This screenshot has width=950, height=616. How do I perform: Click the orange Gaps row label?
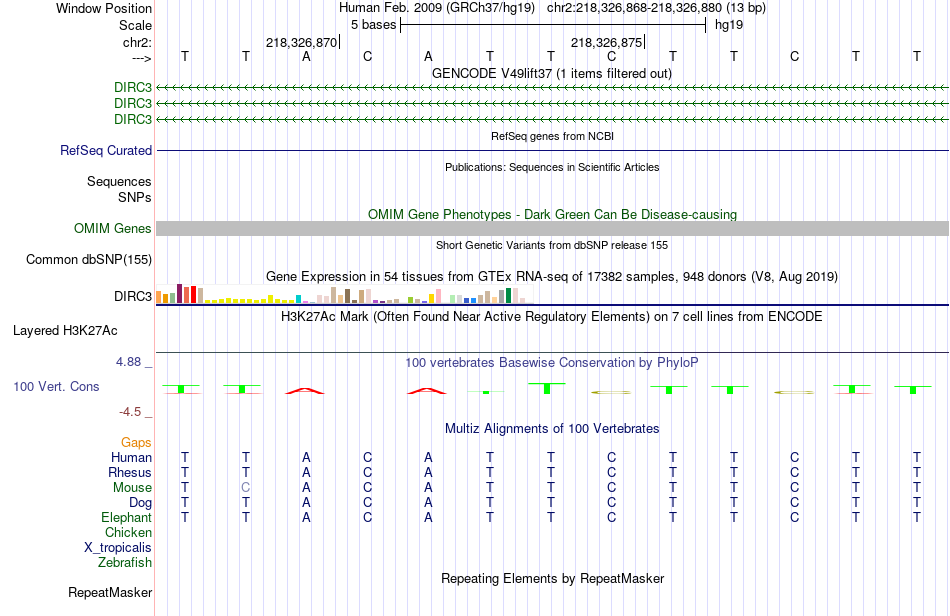(136, 443)
